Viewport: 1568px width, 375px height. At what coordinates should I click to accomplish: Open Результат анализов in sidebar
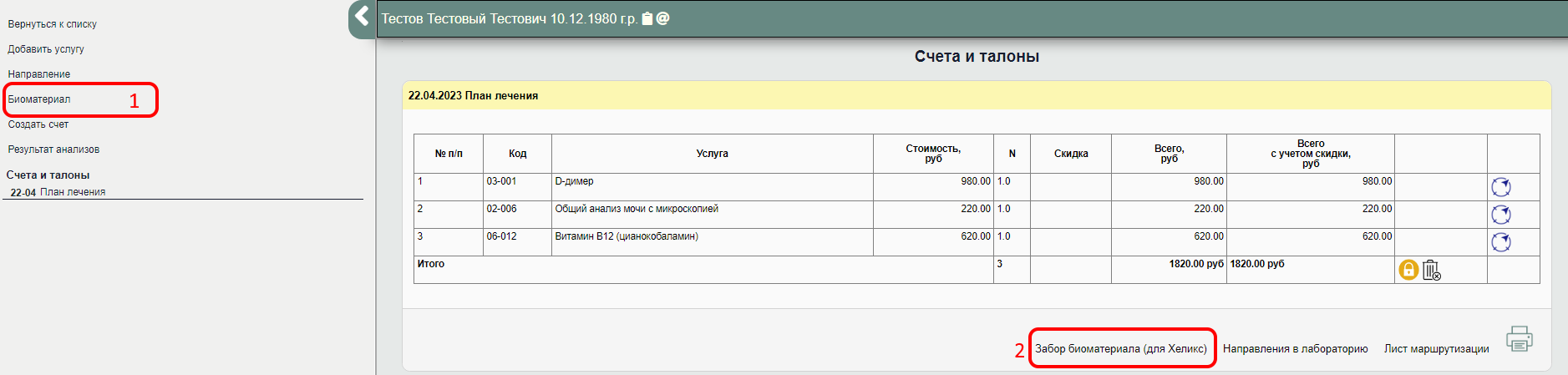(53, 149)
